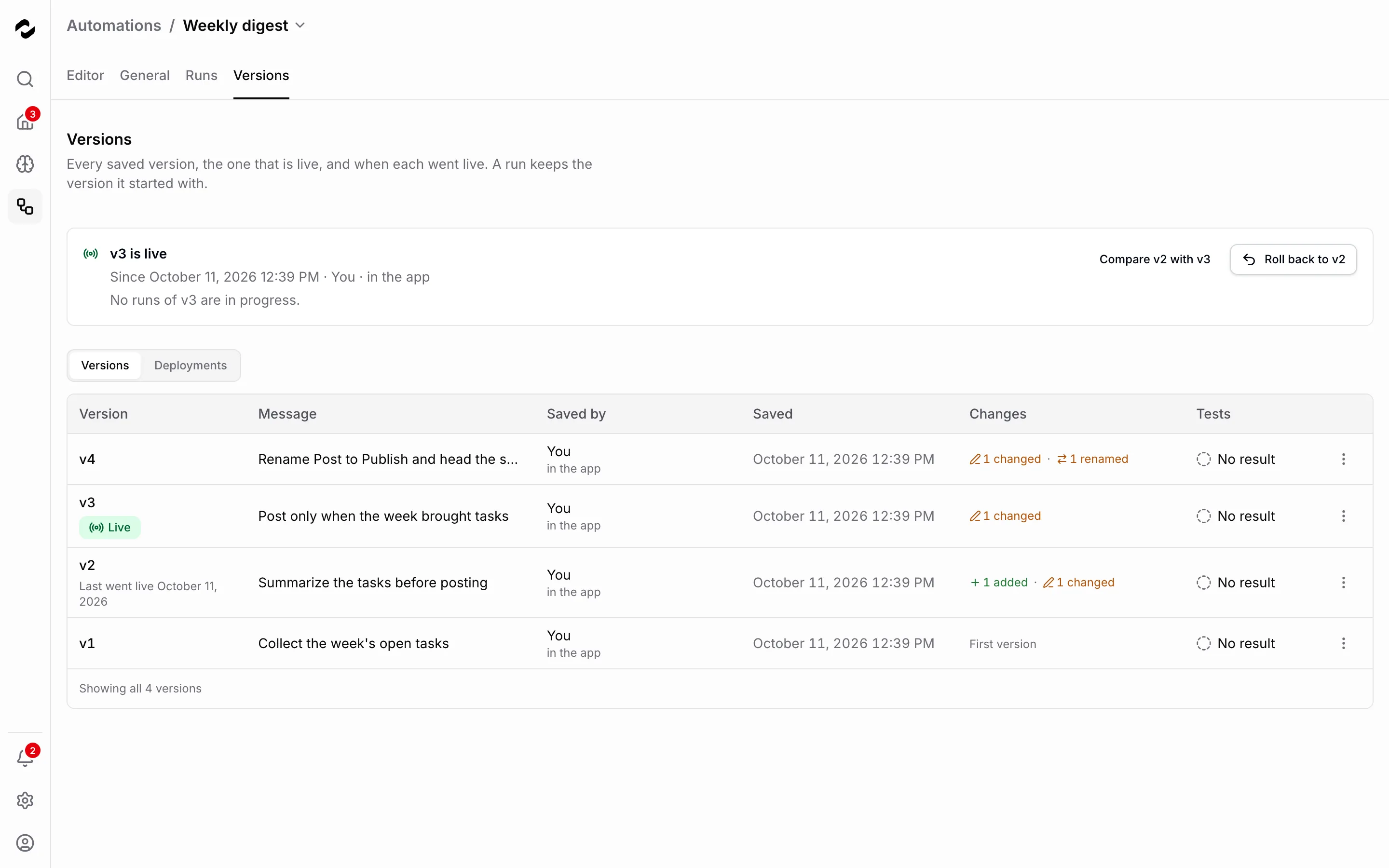Click the 'Showing all 4 versions' footer
Image resolution: width=1389 pixels, height=868 pixels.
140,688
